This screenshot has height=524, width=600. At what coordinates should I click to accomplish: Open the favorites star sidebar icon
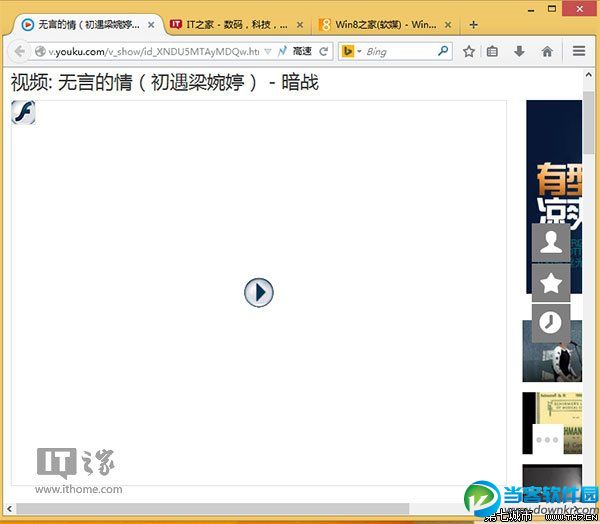551,283
